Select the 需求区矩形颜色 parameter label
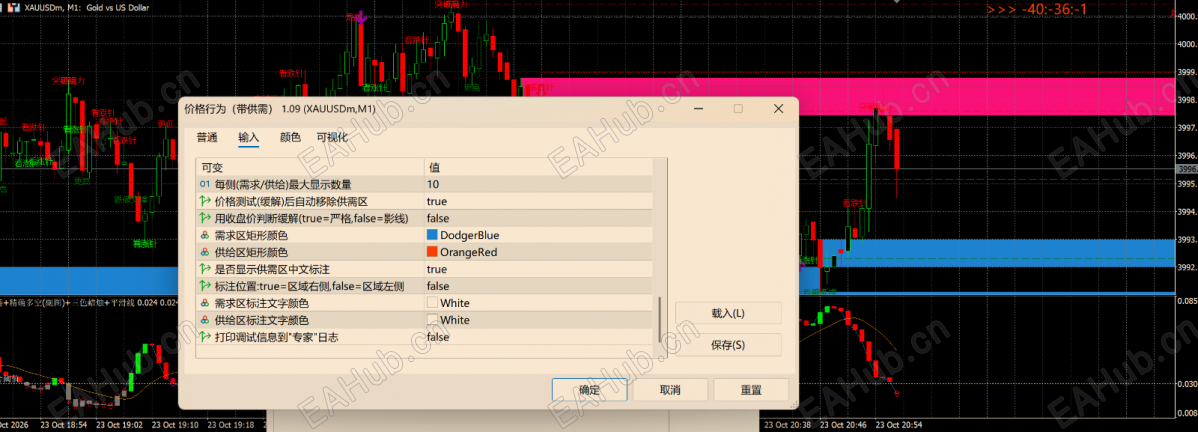1198x432 pixels. click(x=251, y=235)
